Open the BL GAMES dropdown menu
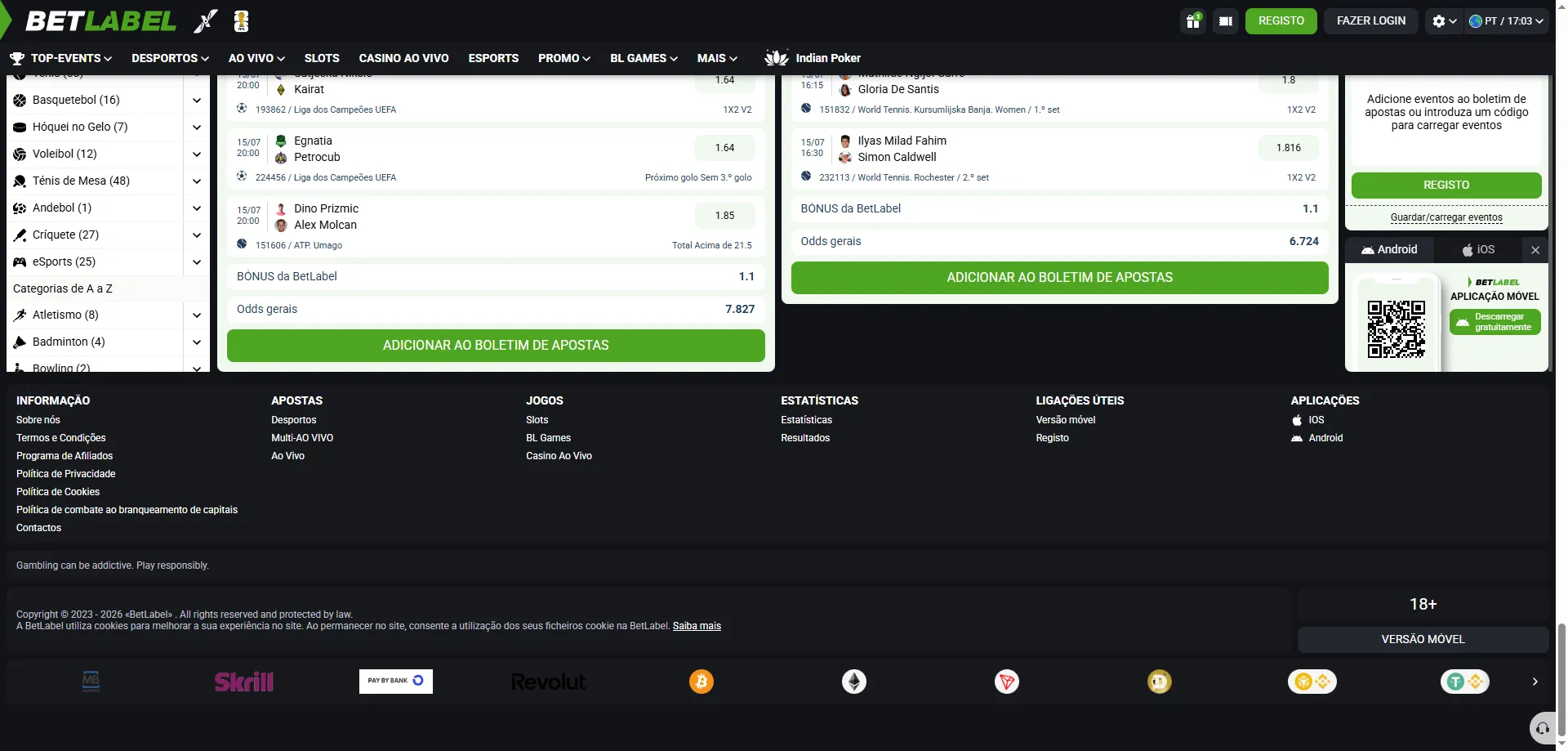Screen dimensions: 1568x751 (644, 58)
